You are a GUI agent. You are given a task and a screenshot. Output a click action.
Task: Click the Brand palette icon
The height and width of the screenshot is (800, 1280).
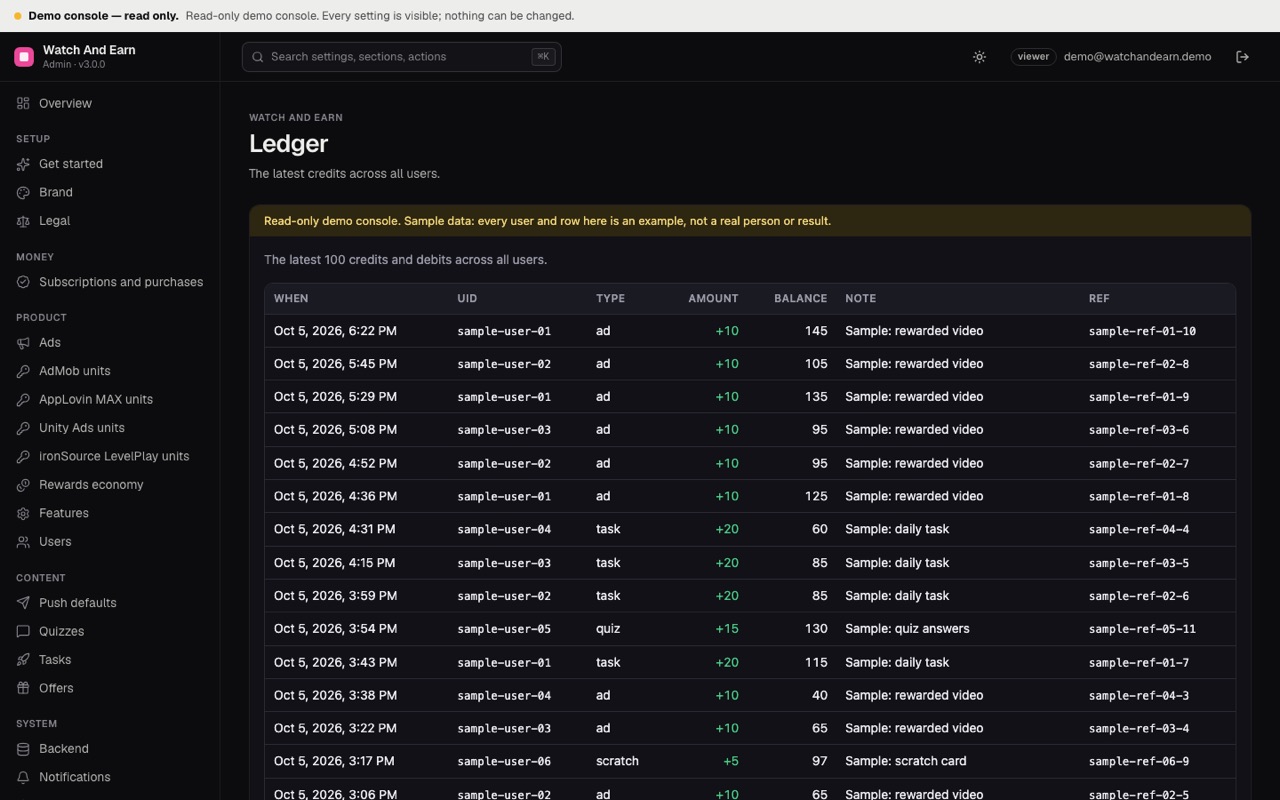[23, 192]
